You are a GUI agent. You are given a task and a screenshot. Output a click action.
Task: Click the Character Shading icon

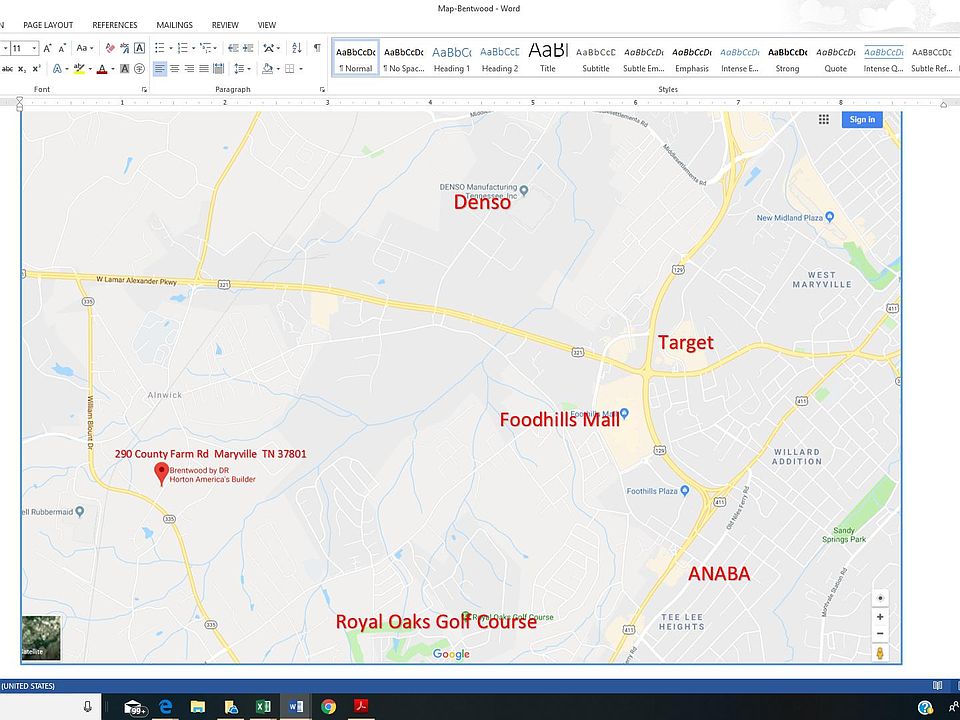point(124,69)
